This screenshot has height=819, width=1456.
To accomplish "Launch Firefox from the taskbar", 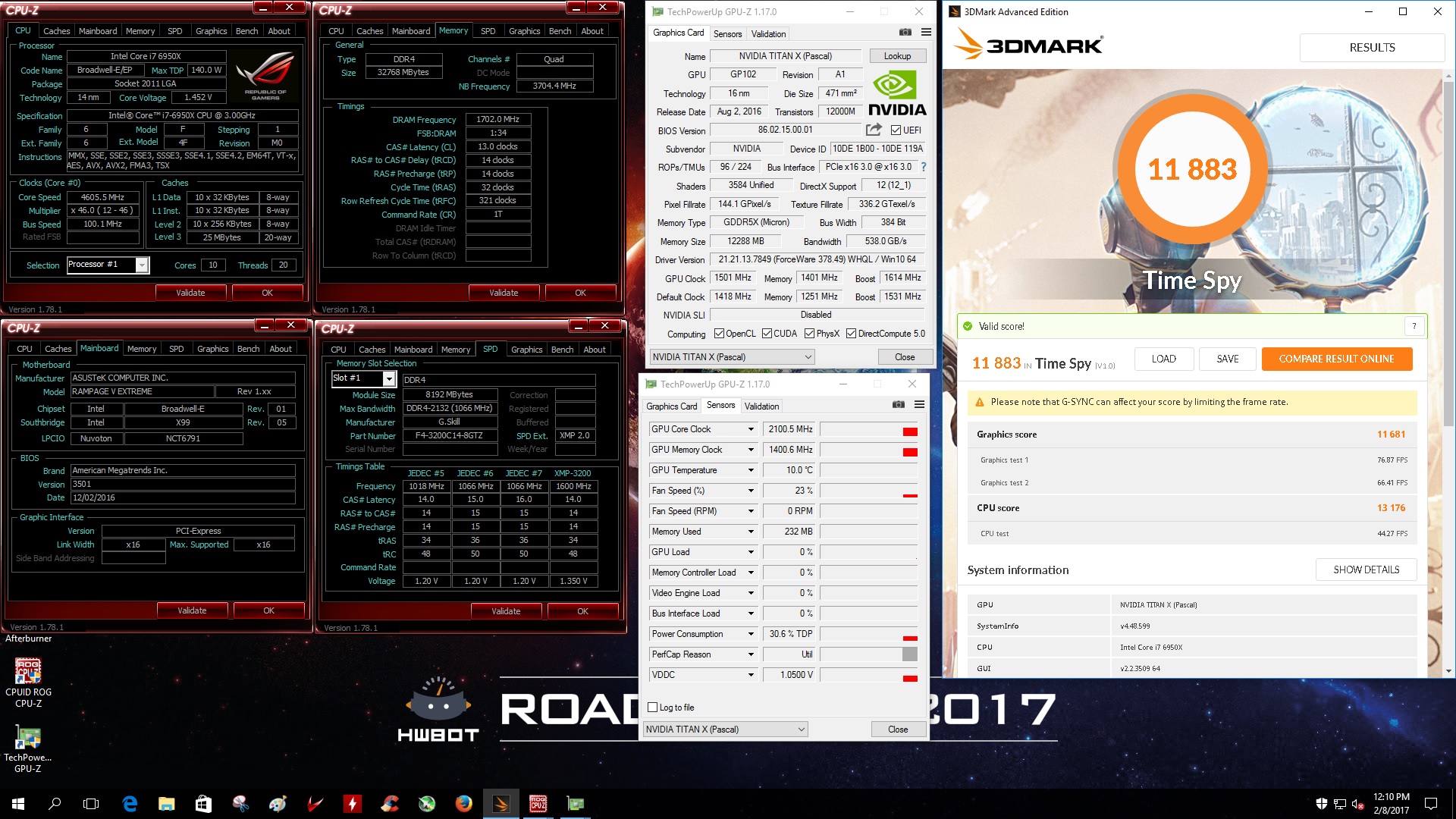I will pos(464,804).
